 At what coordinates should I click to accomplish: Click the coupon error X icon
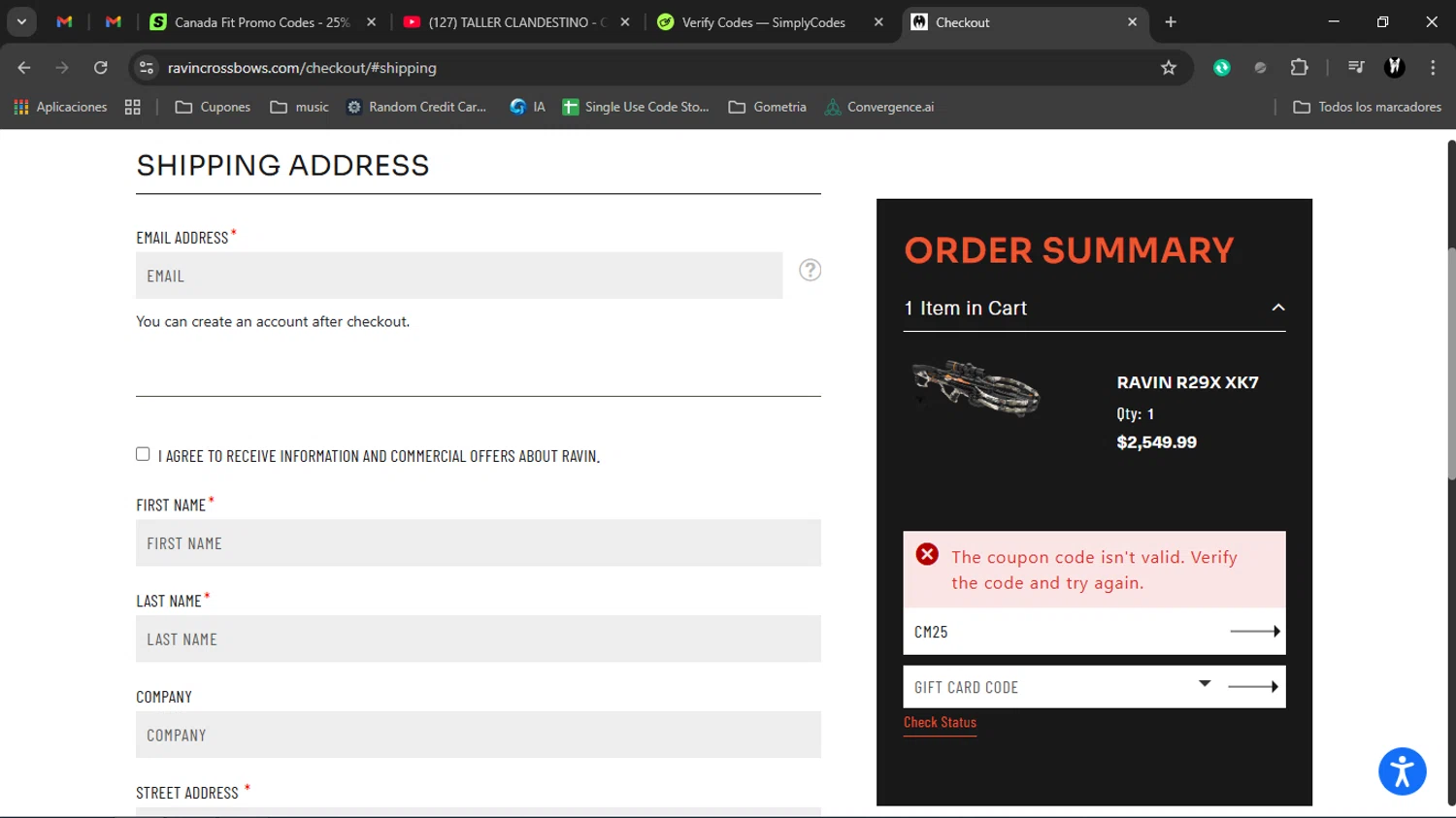(x=927, y=554)
